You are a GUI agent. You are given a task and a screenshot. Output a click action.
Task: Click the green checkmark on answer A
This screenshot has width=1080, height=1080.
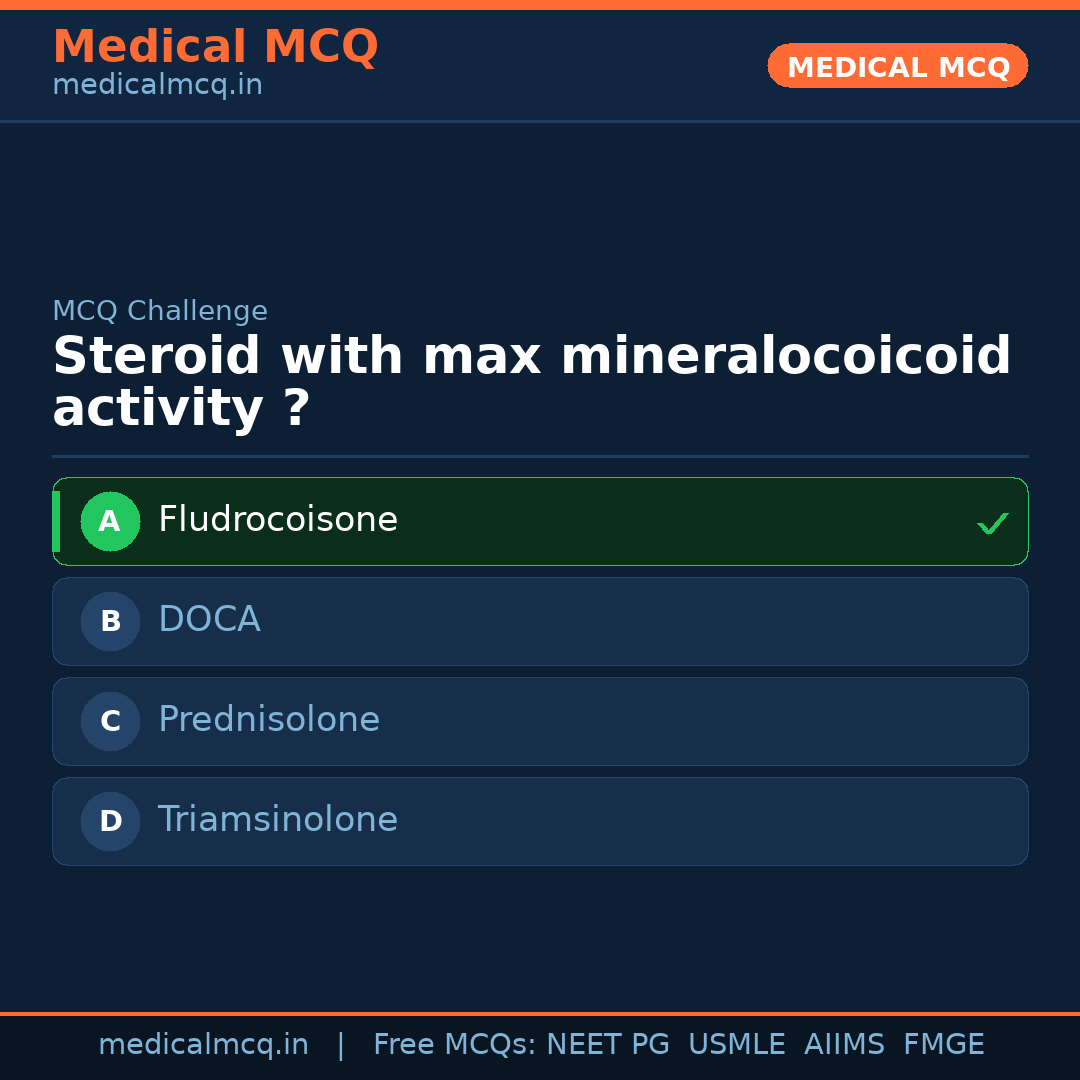click(x=993, y=522)
